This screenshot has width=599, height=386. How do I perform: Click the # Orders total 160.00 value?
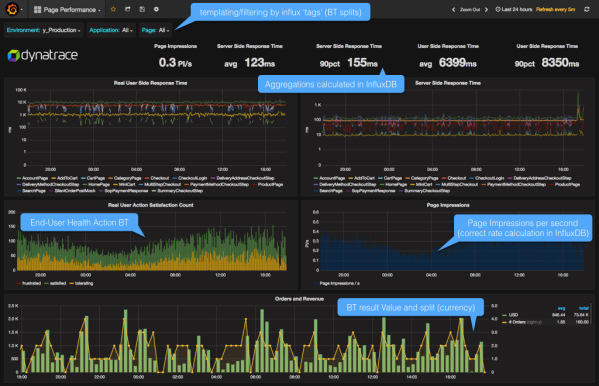(x=582, y=322)
